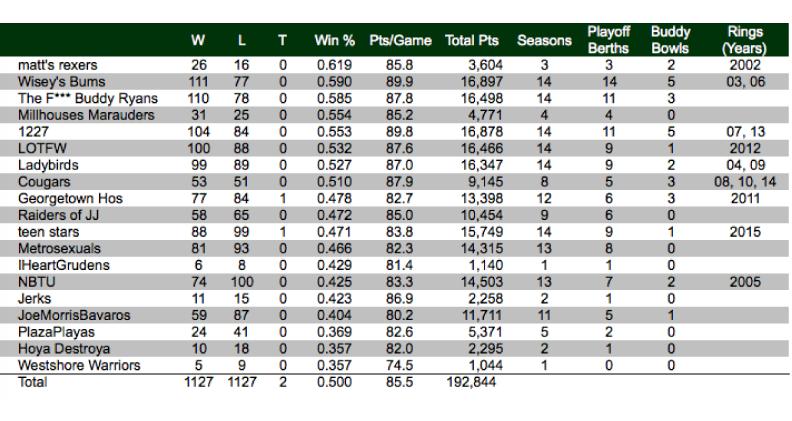
Task: Select the Westshore Warriors row label
Action: click(x=79, y=365)
